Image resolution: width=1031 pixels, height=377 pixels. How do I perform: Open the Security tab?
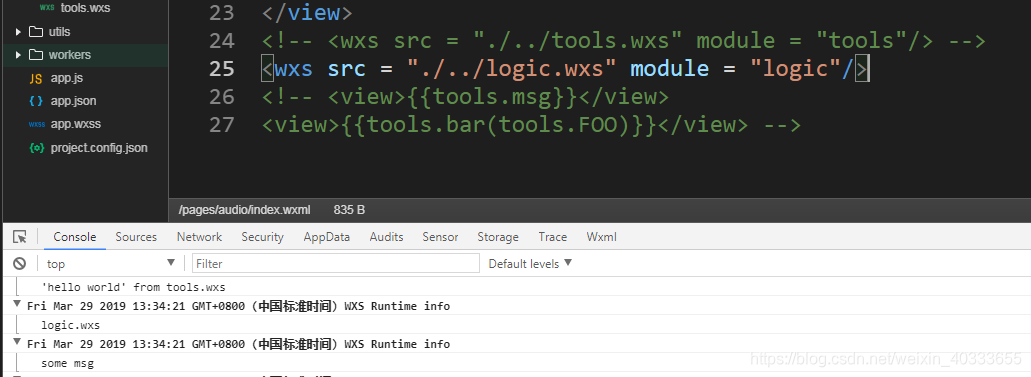point(262,237)
